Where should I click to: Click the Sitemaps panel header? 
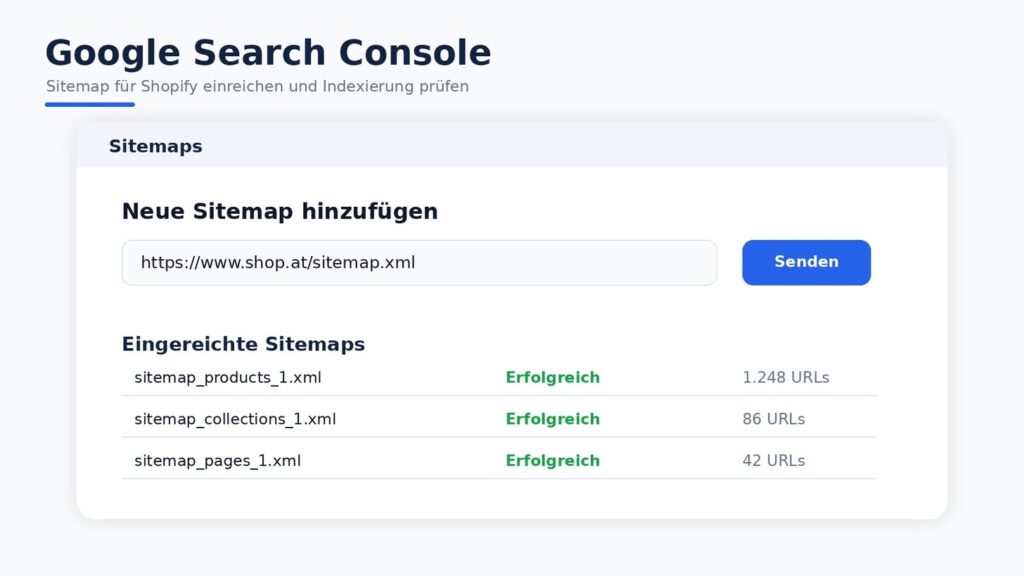[x=512, y=146]
